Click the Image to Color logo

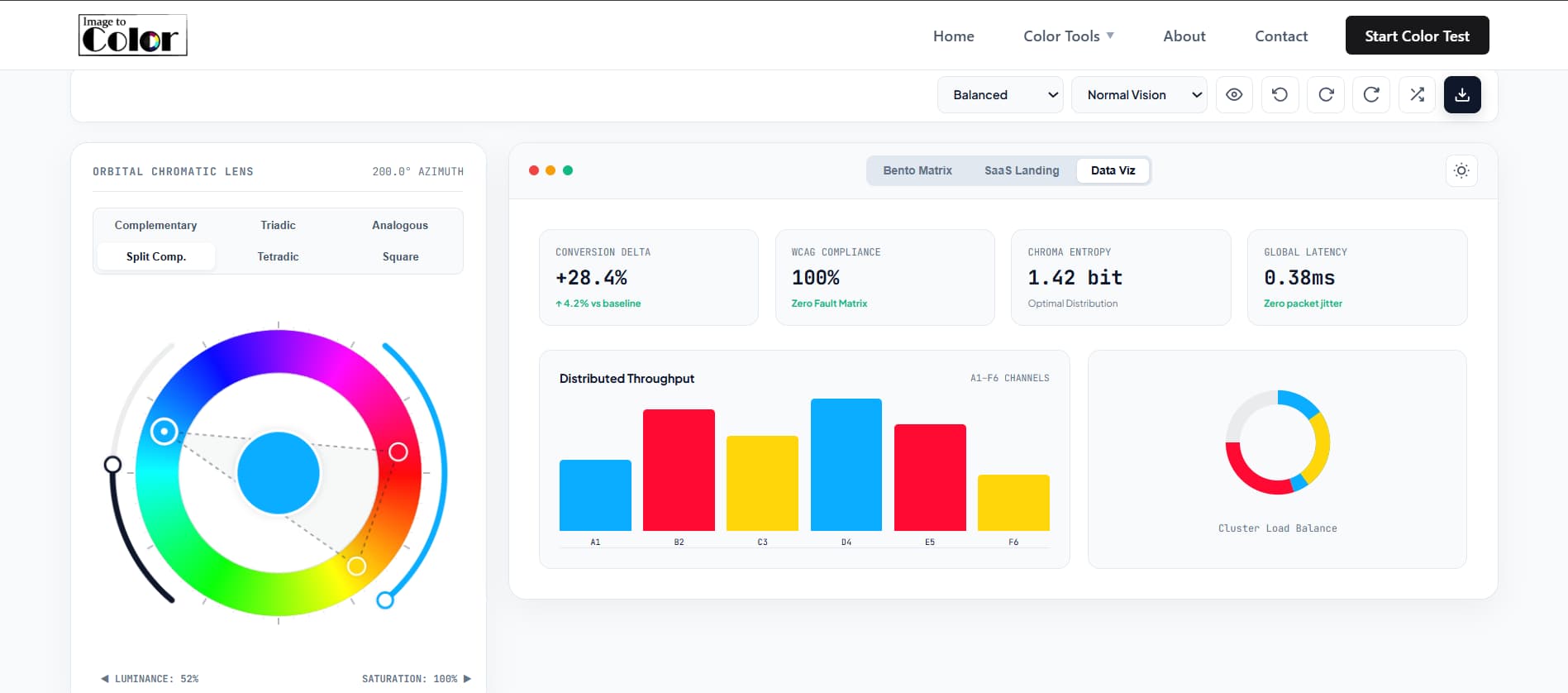[x=132, y=36]
